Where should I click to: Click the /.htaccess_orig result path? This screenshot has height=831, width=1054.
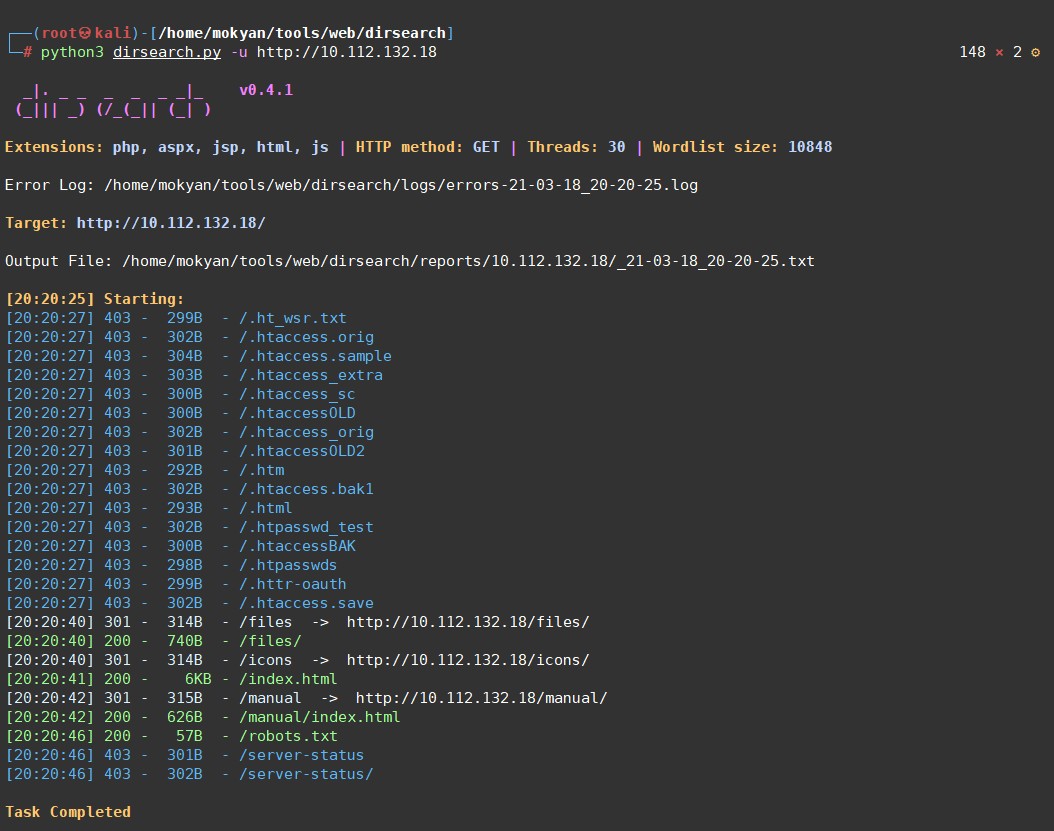click(307, 432)
